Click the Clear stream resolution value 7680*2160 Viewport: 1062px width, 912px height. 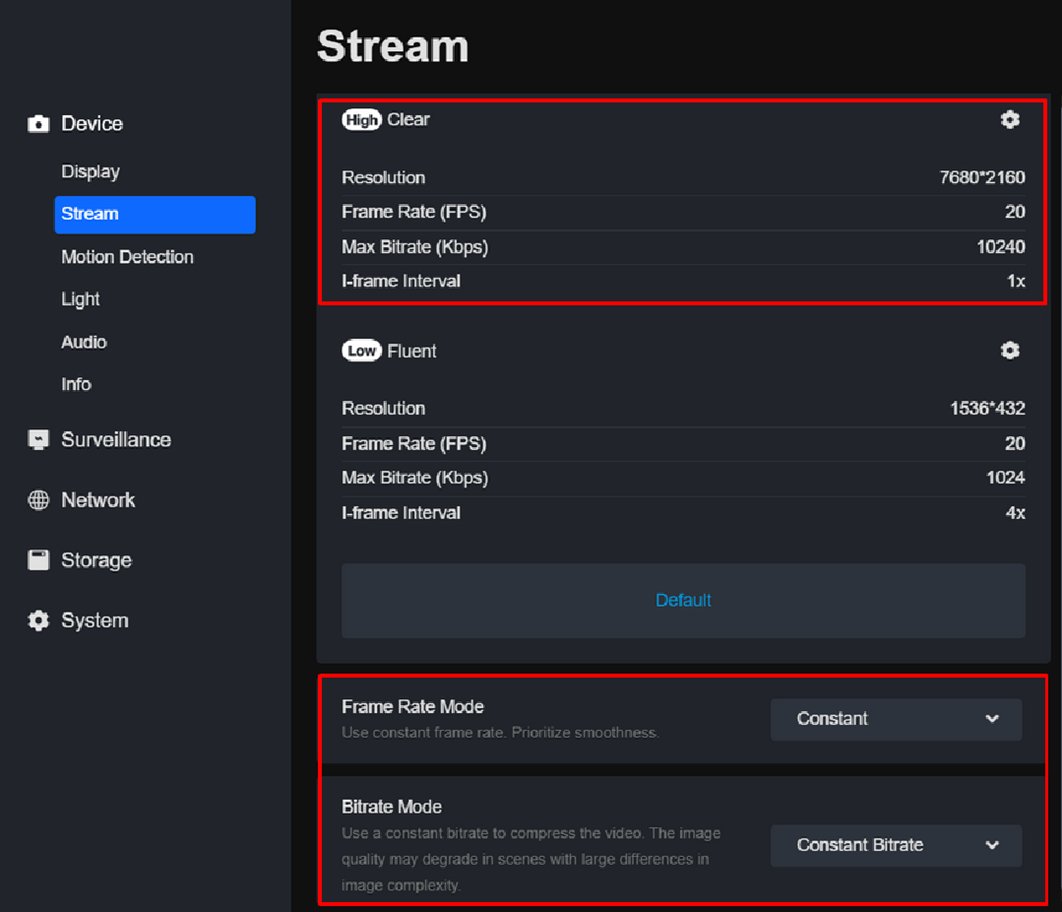(981, 177)
